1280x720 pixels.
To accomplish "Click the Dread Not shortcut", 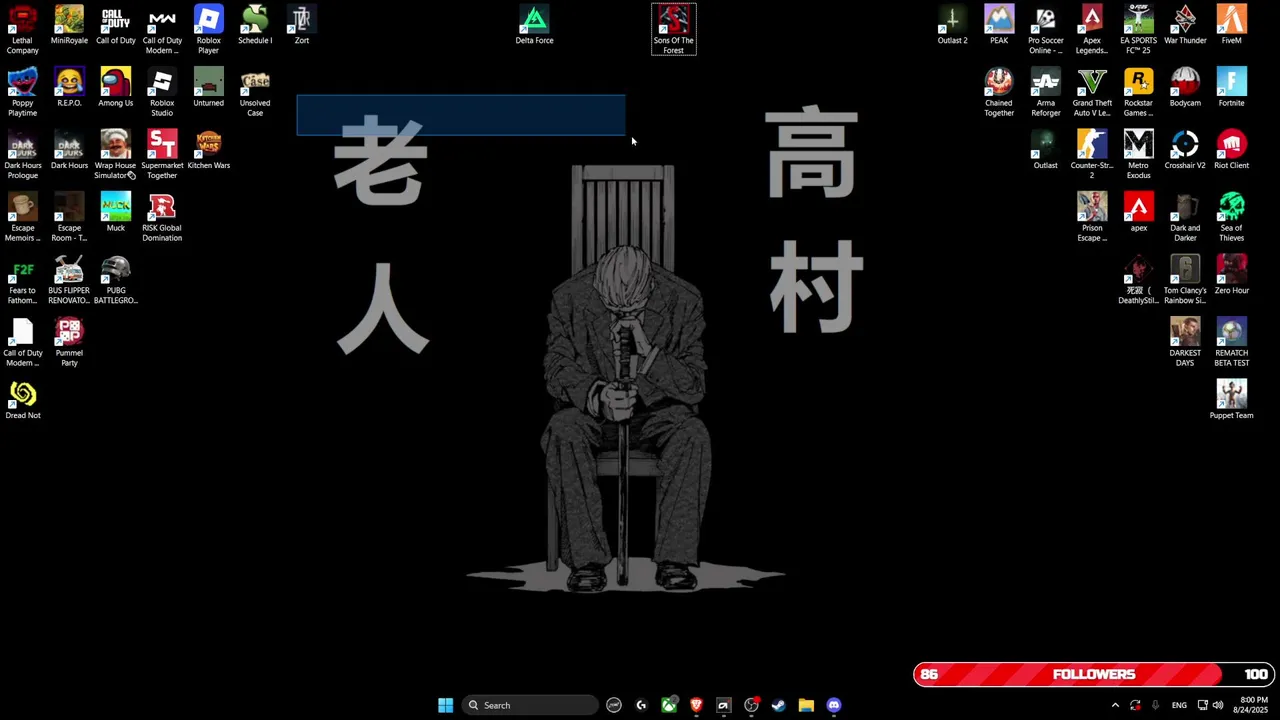I will coord(22,401).
